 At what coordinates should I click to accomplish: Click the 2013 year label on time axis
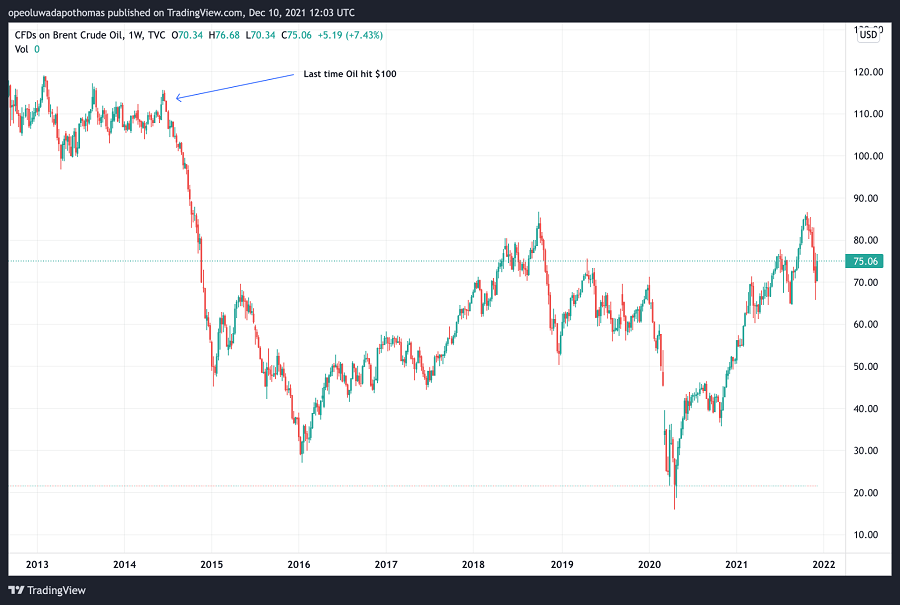pos(37,564)
